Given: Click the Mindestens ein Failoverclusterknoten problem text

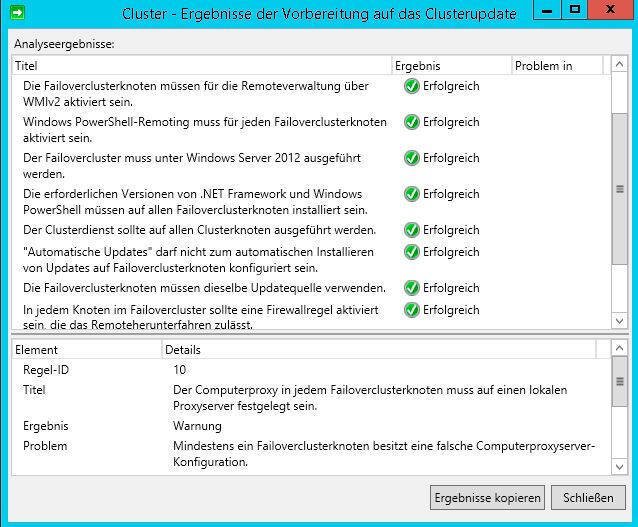Looking at the screenshot, I should pyautogui.click(x=384, y=454).
